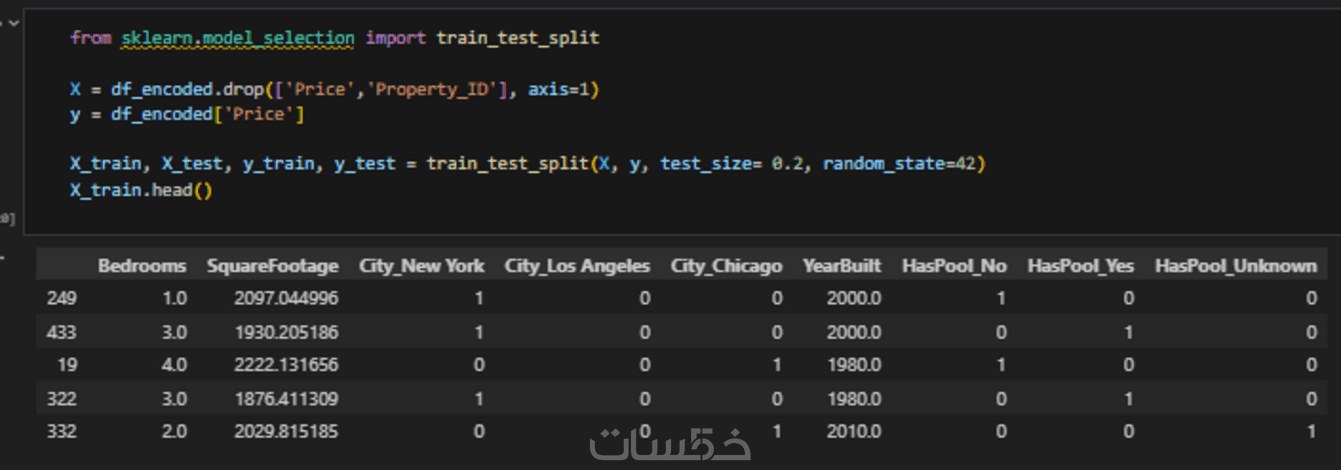Click the SquareFootage column header
The image size is (1341, 470).
point(272,266)
